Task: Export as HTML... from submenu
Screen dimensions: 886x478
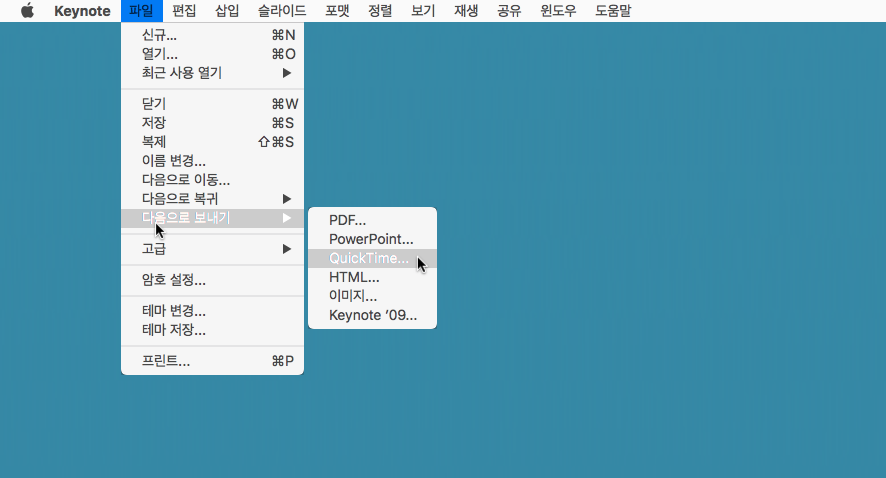Action: pos(372,277)
